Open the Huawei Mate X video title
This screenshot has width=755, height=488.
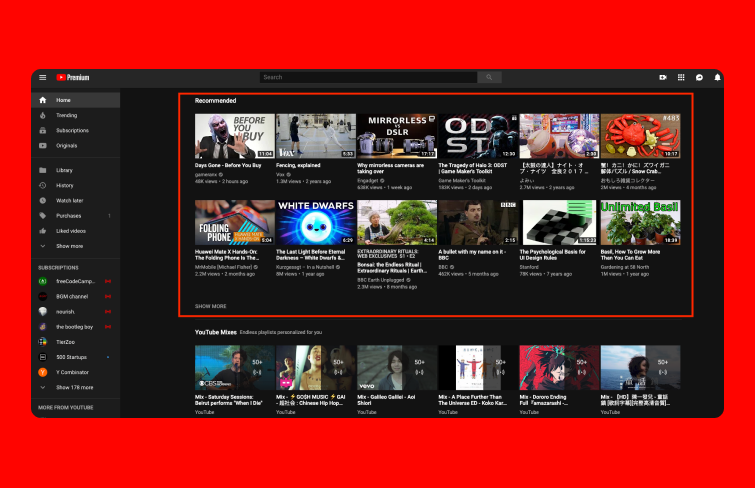pos(227,255)
